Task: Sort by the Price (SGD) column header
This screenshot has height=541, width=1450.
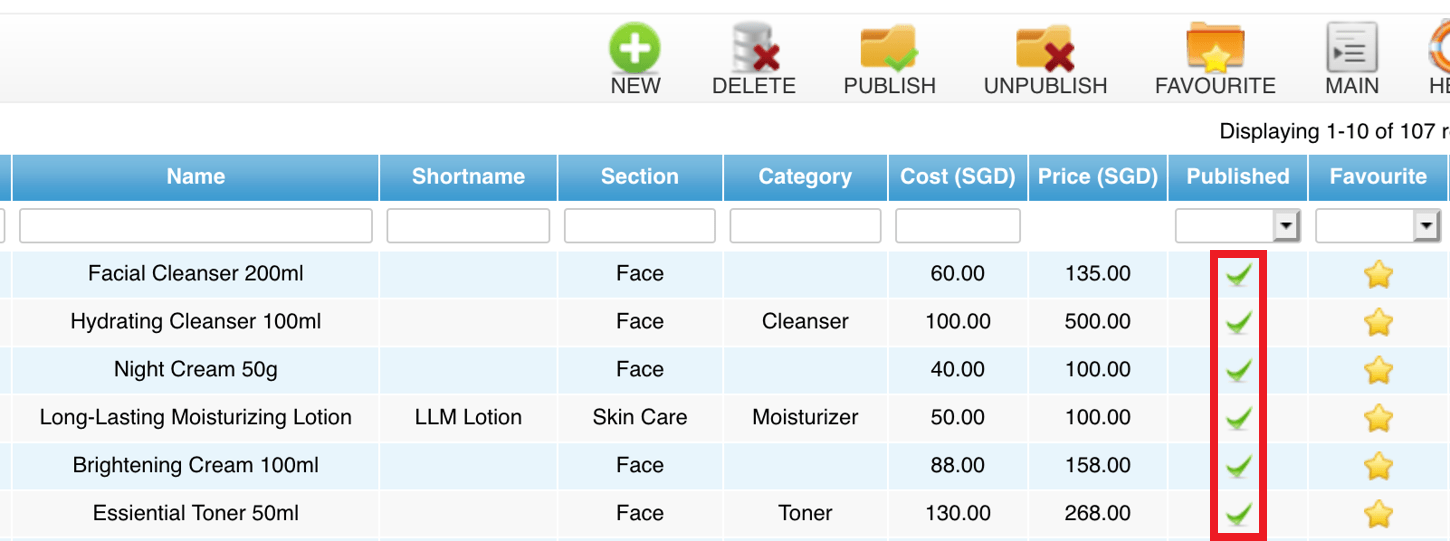Action: (1098, 177)
